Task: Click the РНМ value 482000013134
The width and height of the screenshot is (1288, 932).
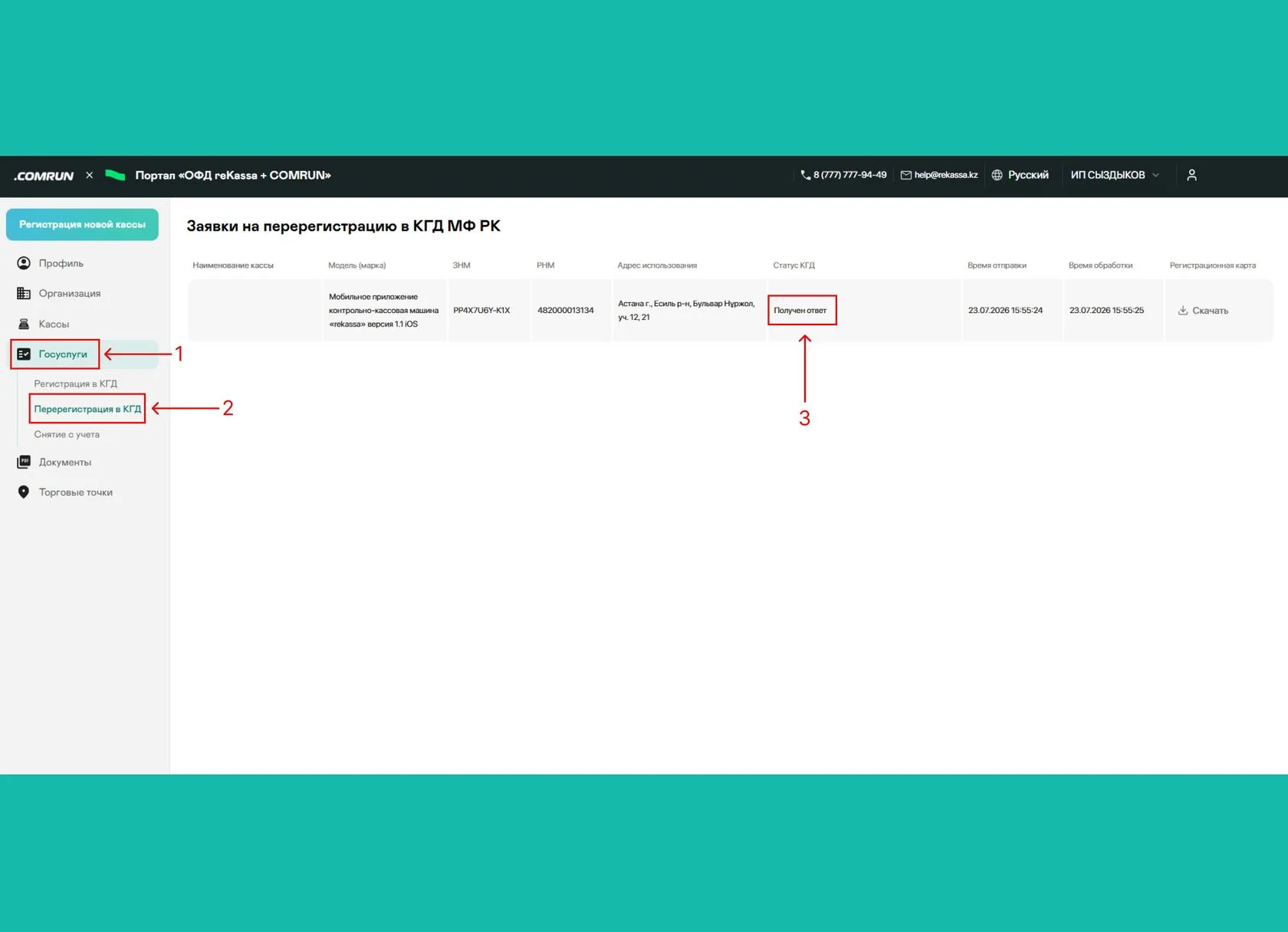Action: pos(566,310)
